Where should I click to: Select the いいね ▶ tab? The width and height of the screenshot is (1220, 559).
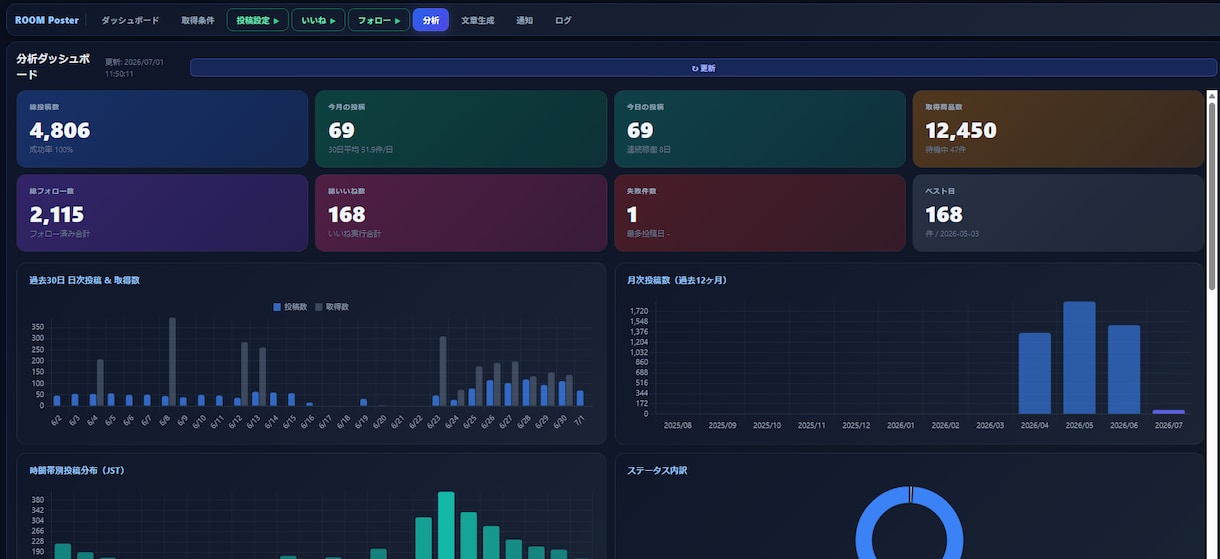[x=319, y=20]
